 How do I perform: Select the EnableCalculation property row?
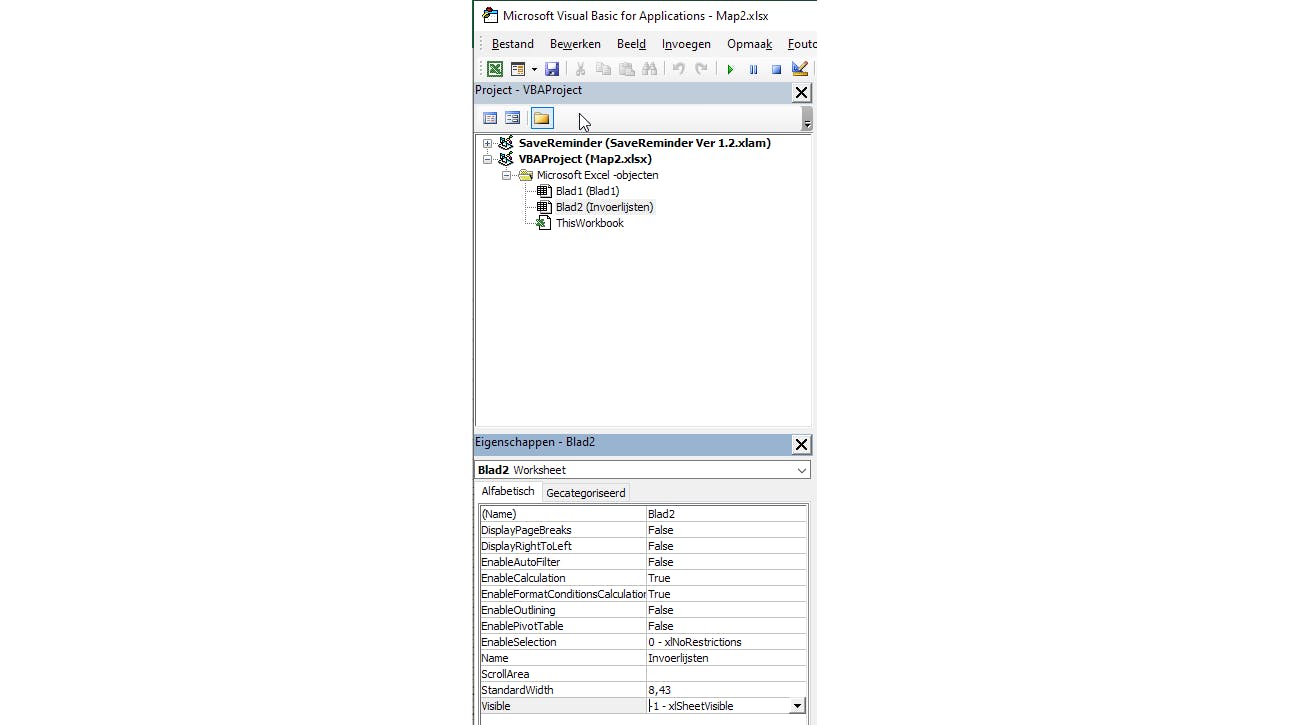pyautogui.click(x=643, y=578)
